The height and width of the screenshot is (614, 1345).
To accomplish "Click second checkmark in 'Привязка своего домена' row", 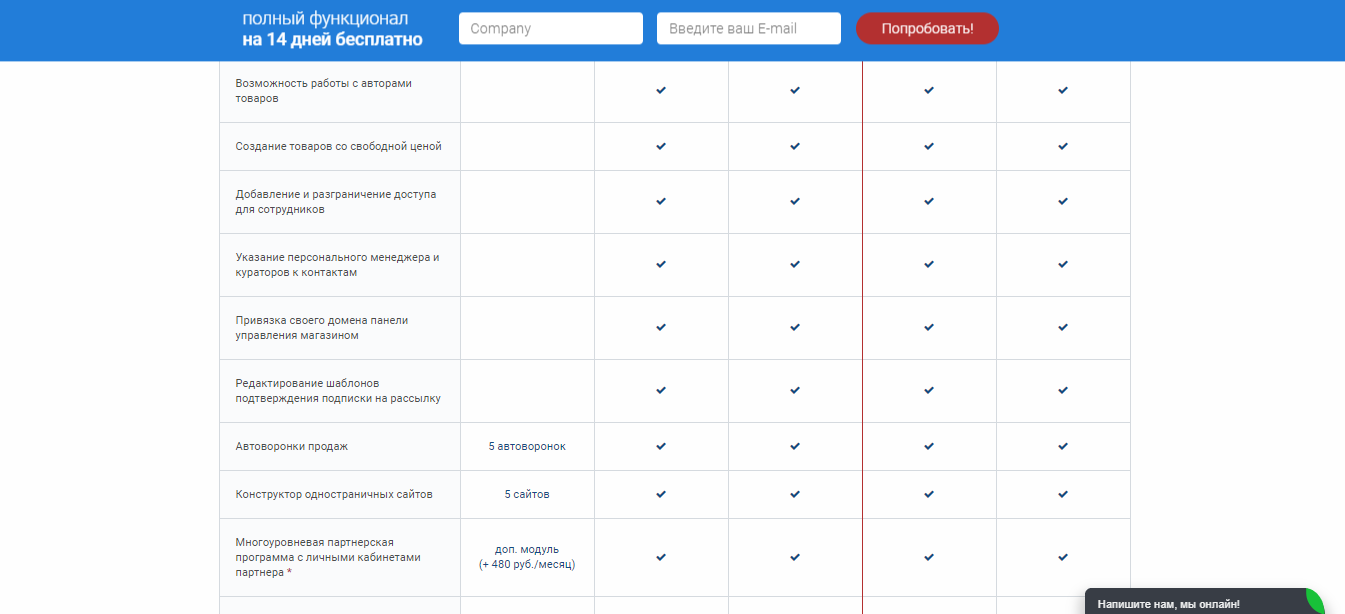I will click(x=795, y=327).
